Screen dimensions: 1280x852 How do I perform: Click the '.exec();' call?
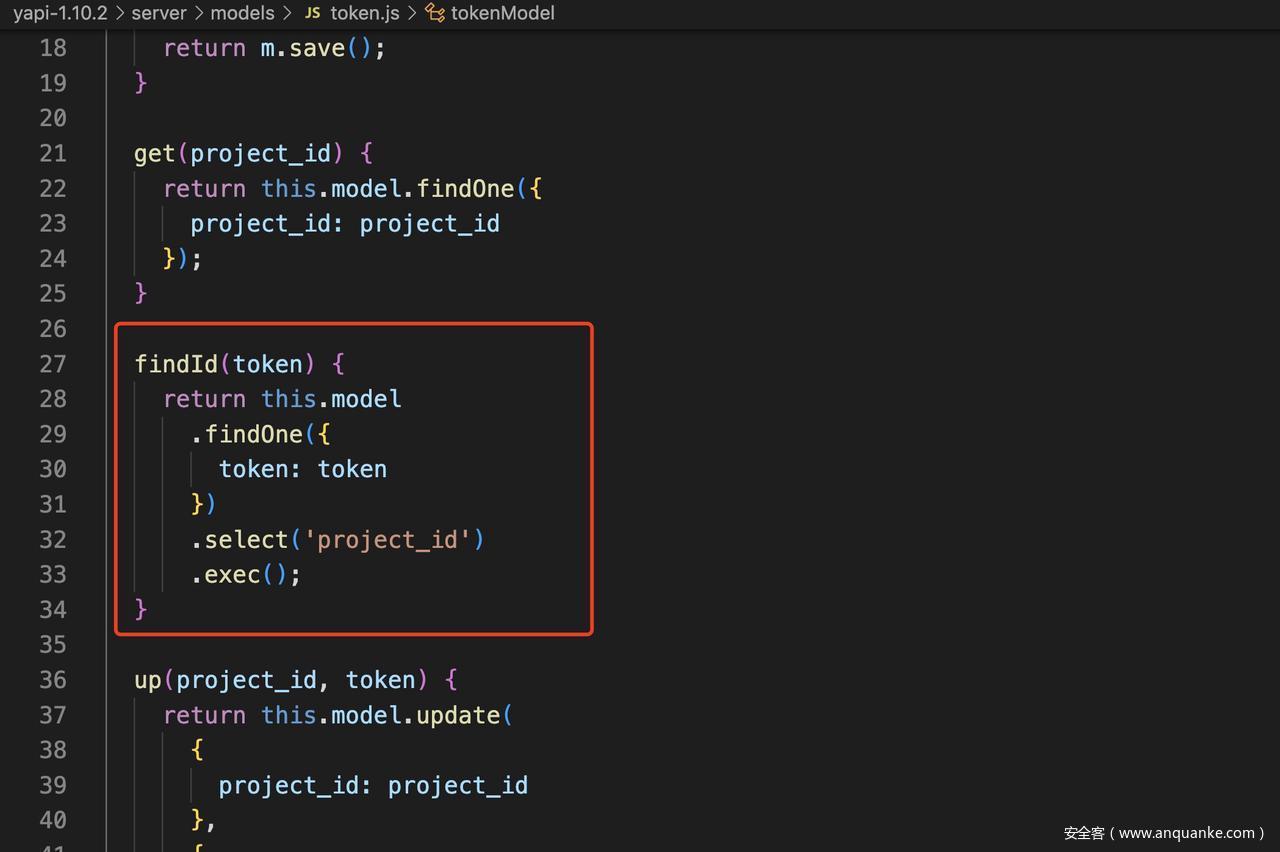(x=246, y=575)
